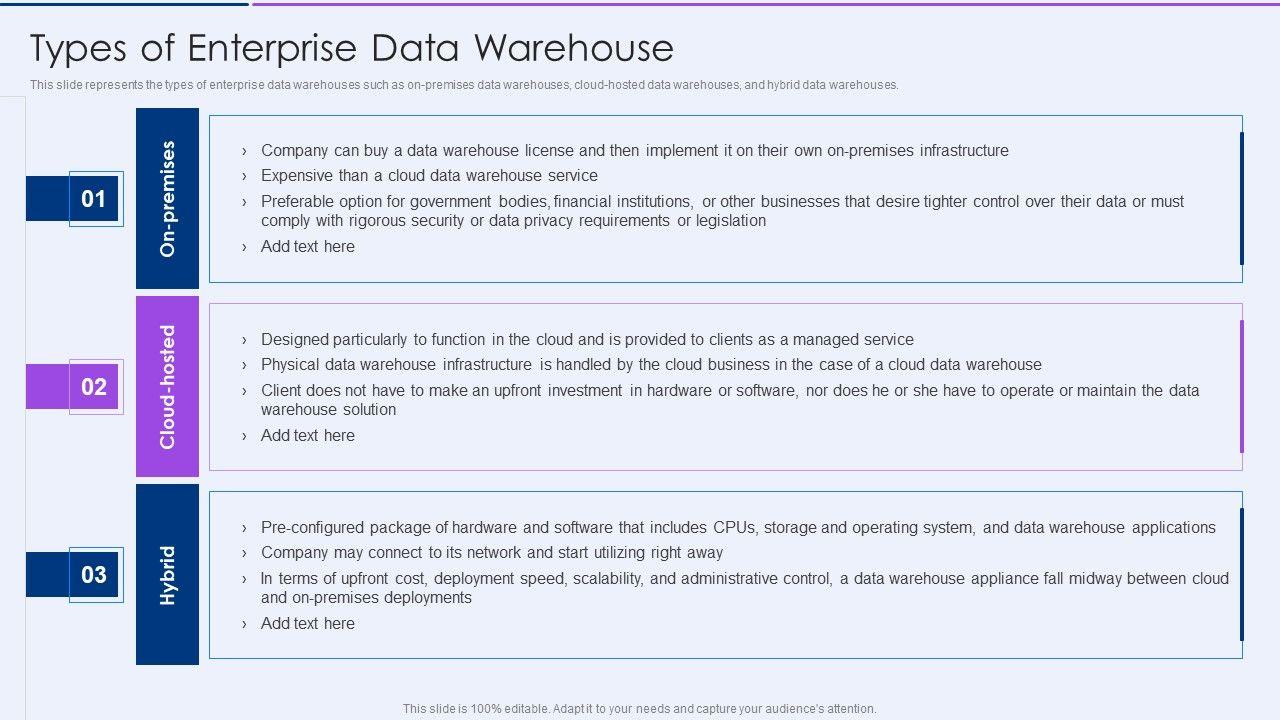
Task: Click the 'Preferable option for government bodies' bullet
Action: pos(721,211)
